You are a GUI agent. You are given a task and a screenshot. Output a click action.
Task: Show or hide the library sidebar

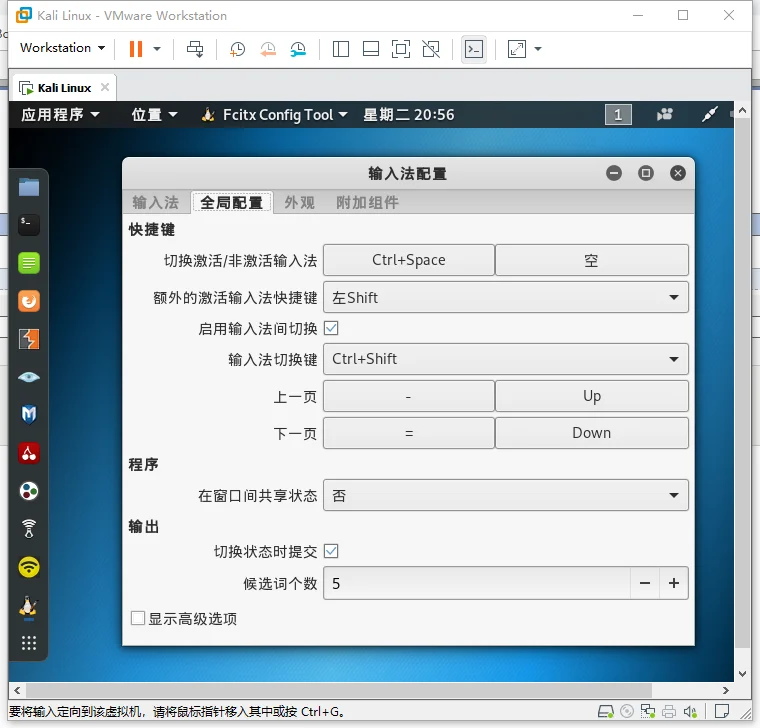coord(341,48)
